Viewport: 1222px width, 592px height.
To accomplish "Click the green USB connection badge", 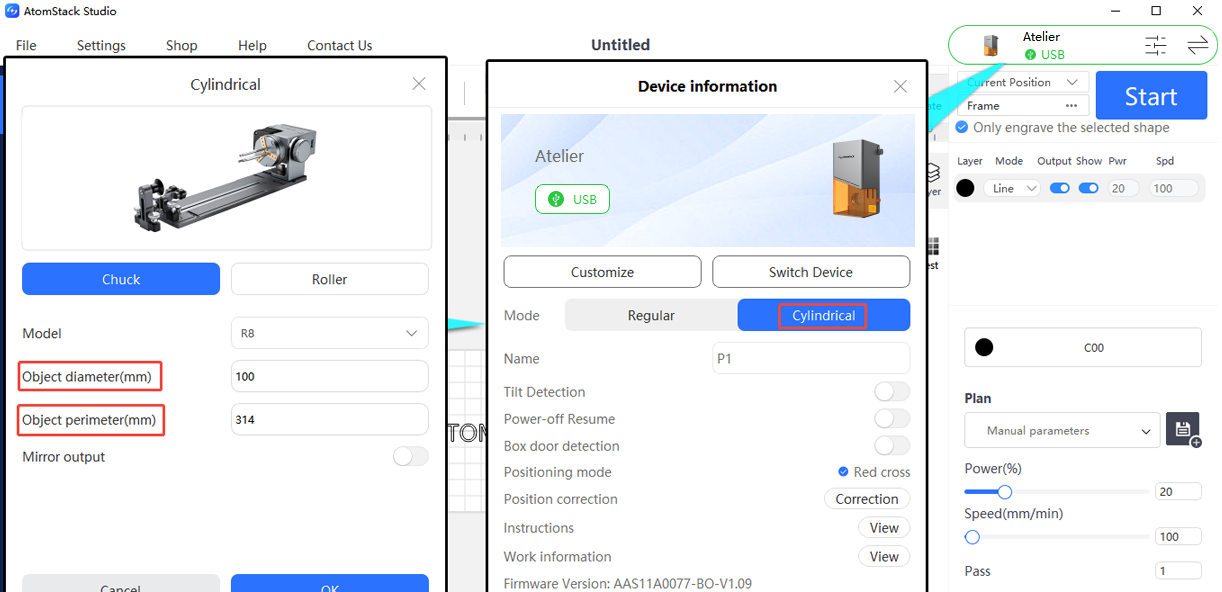I will click(x=572, y=199).
